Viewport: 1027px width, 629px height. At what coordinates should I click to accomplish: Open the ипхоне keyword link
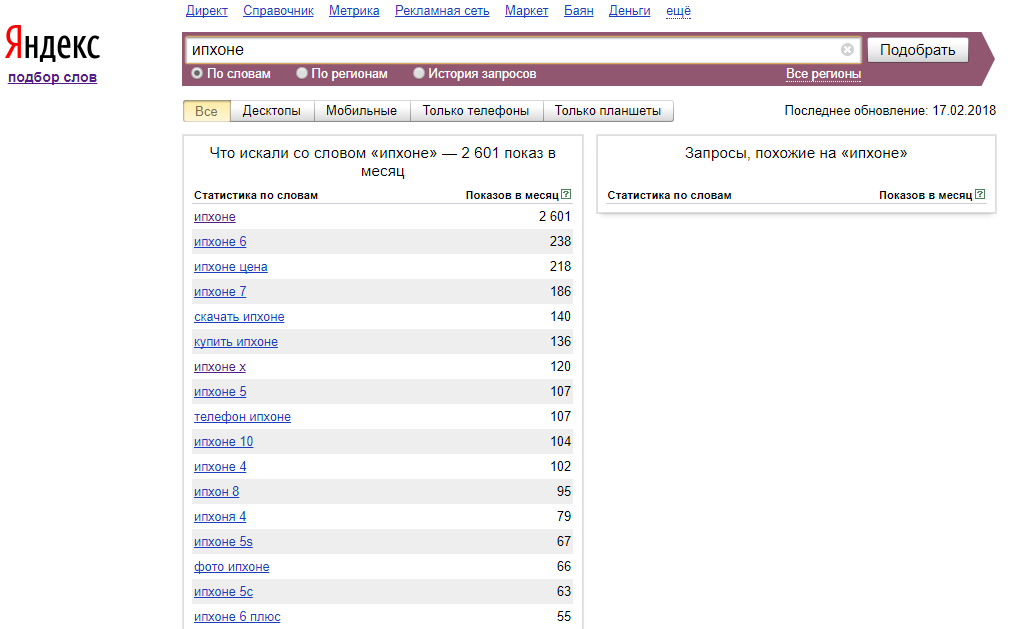215,217
